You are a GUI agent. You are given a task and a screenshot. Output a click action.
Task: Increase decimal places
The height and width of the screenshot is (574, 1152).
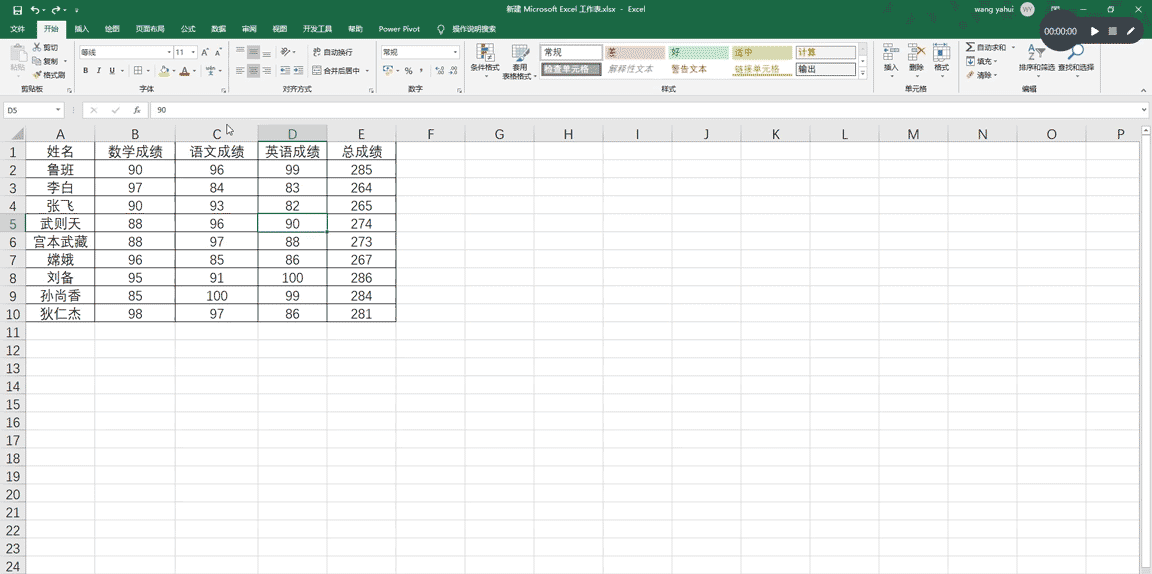click(439, 71)
